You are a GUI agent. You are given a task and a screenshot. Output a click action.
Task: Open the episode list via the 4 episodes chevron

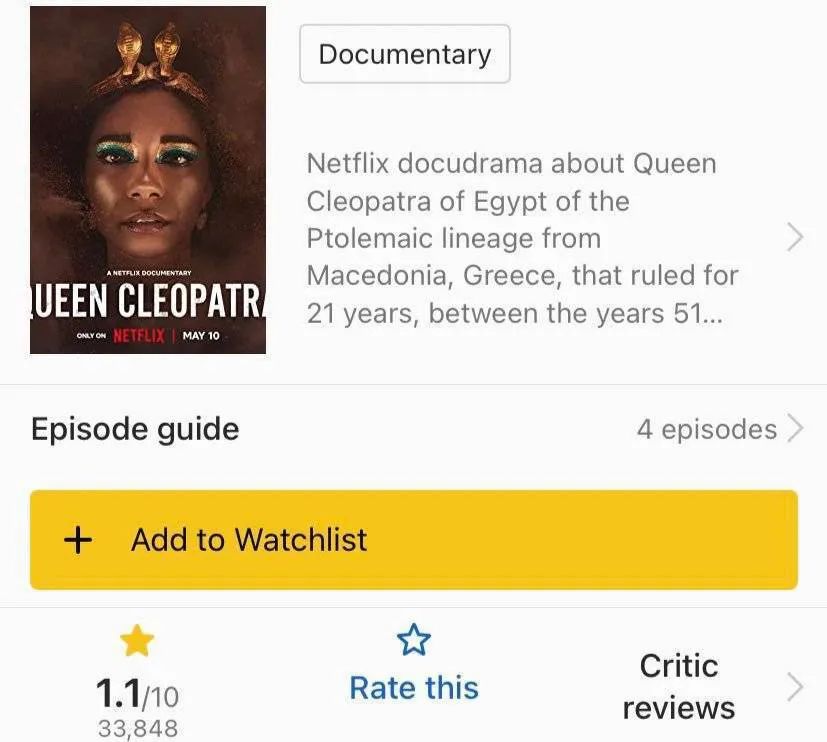pyautogui.click(x=795, y=429)
